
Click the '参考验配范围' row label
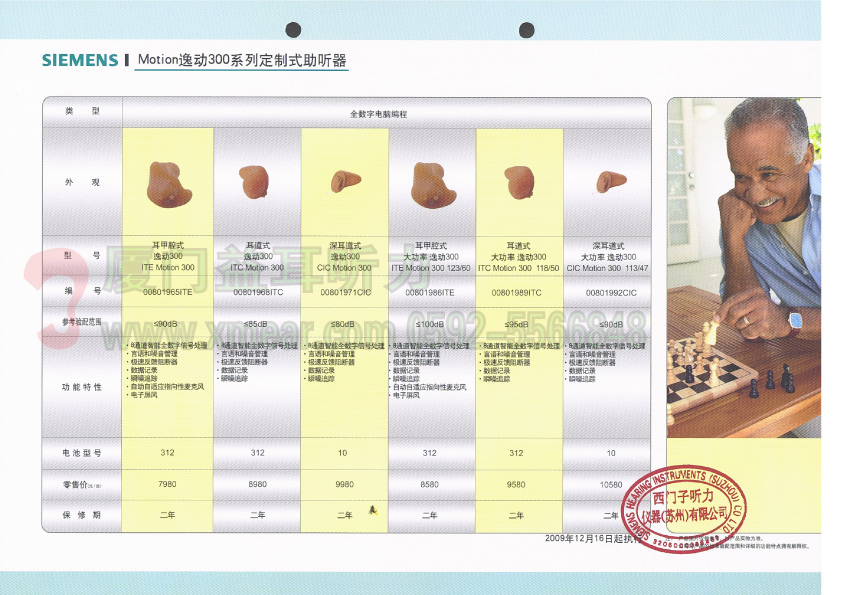click(x=82, y=322)
